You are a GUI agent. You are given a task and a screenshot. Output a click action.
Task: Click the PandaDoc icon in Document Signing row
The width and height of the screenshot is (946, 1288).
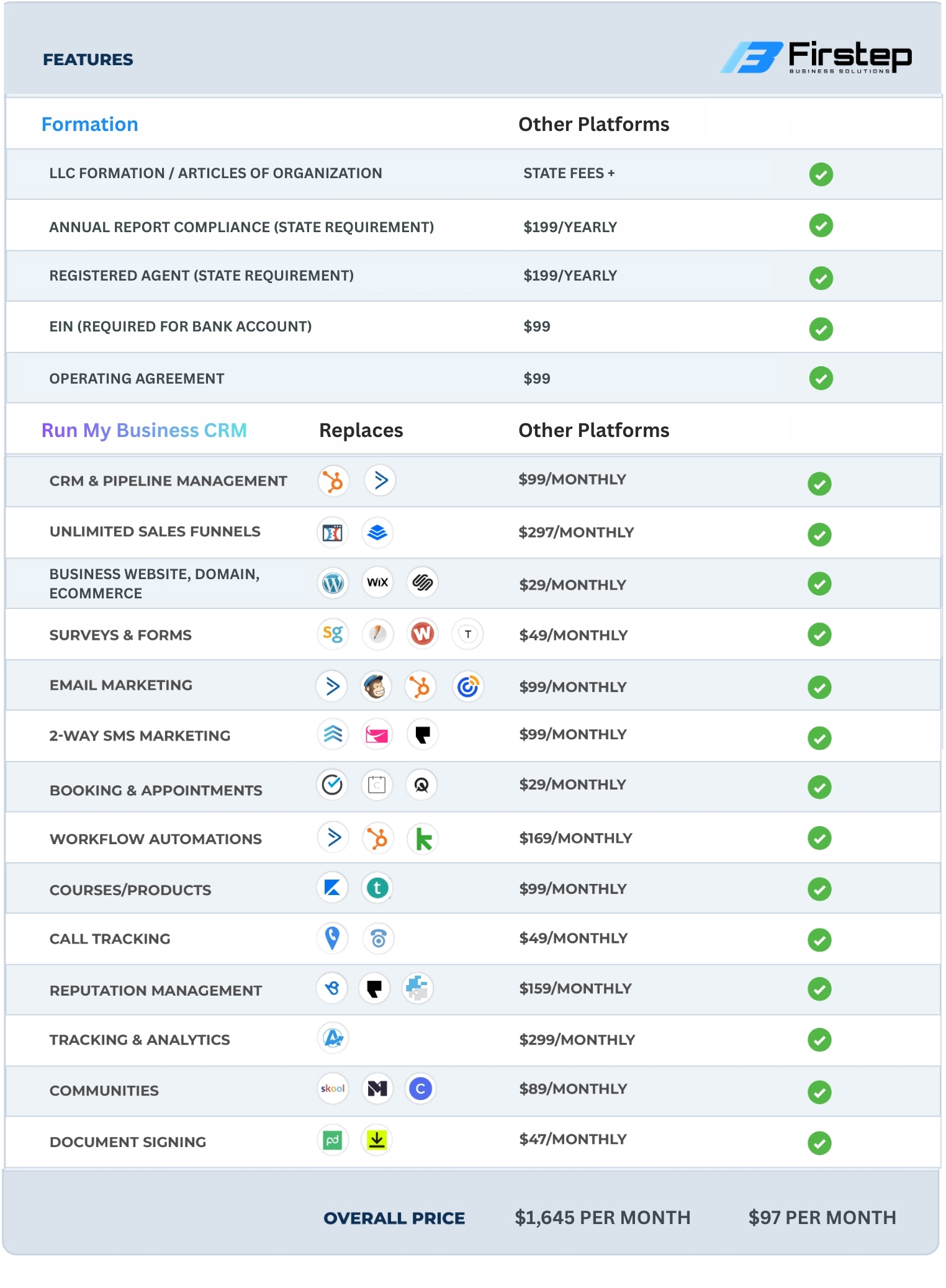point(333,1140)
